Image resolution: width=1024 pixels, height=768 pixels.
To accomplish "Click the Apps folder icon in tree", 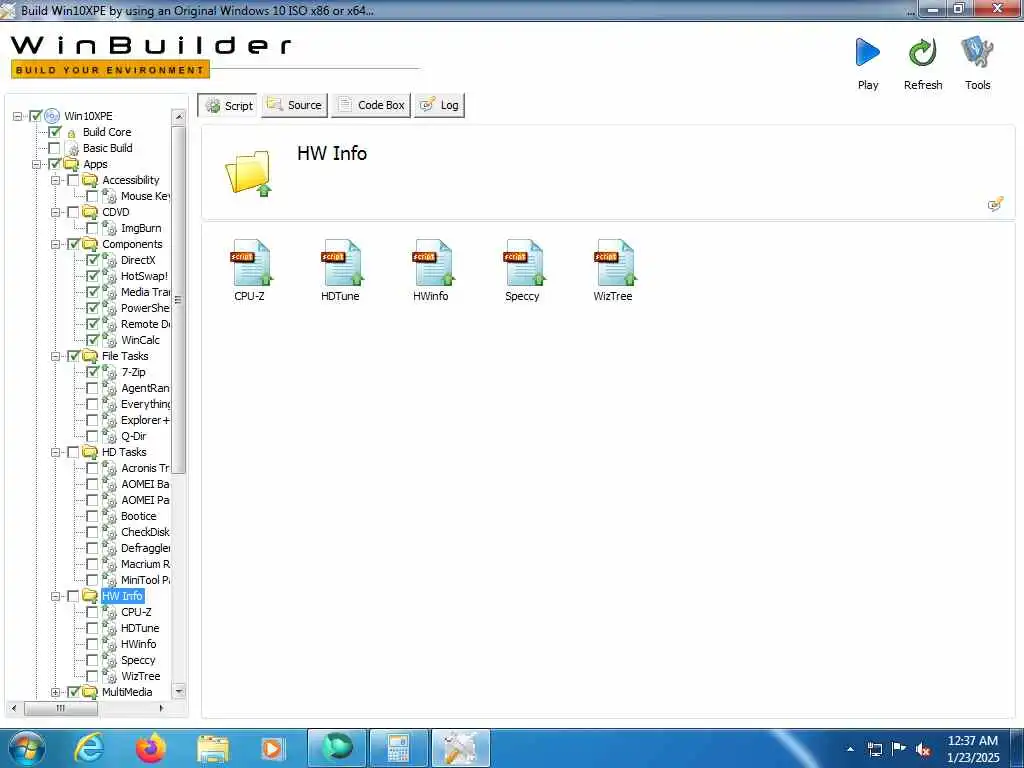I will [71, 164].
